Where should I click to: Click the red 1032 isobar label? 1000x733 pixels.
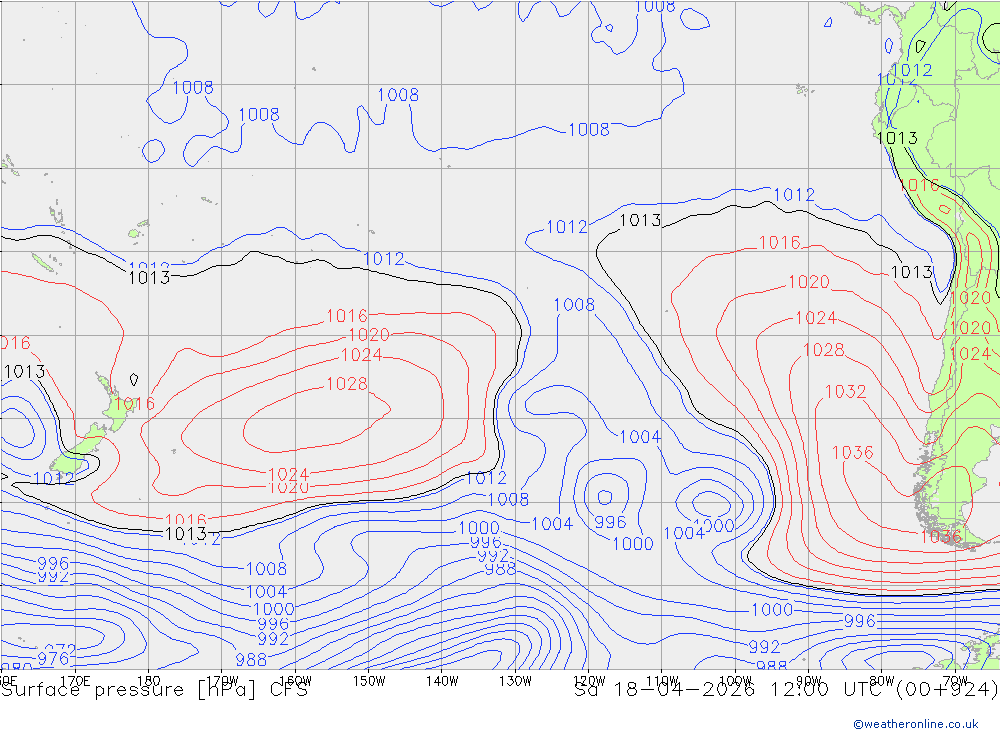tap(846, 391)
